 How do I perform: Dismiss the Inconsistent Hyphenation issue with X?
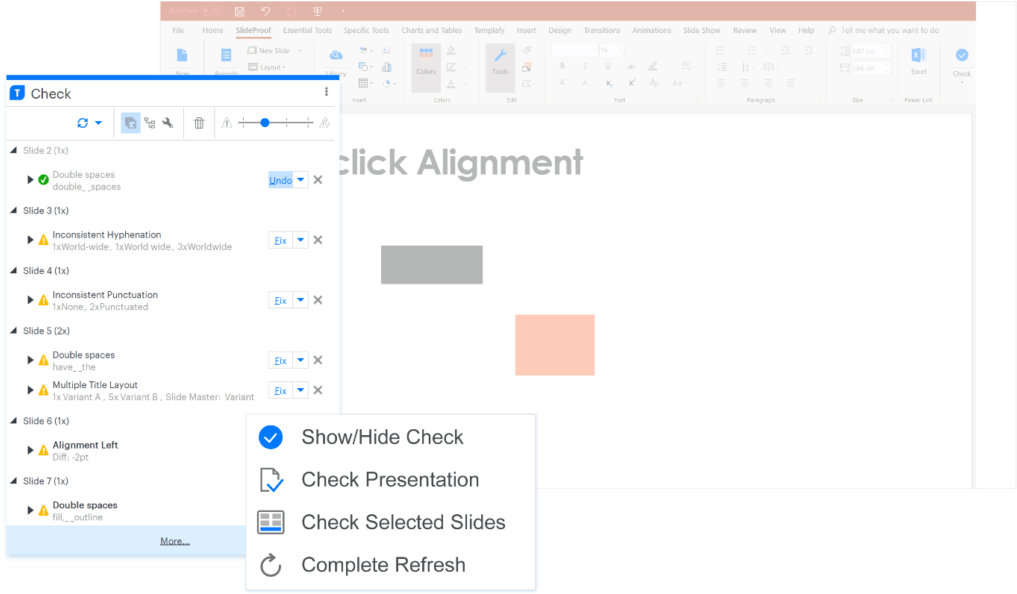coord(318,240)
